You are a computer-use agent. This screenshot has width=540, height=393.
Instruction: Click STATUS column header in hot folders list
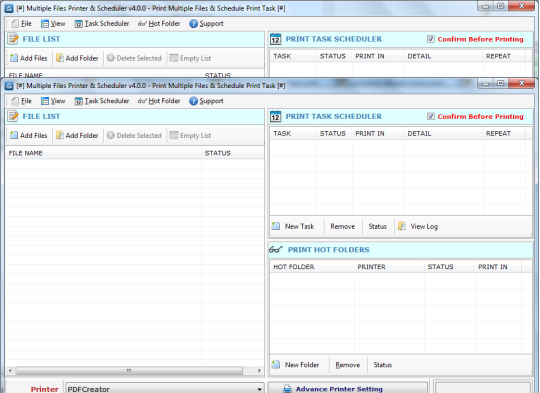click(x=450, y=267)
